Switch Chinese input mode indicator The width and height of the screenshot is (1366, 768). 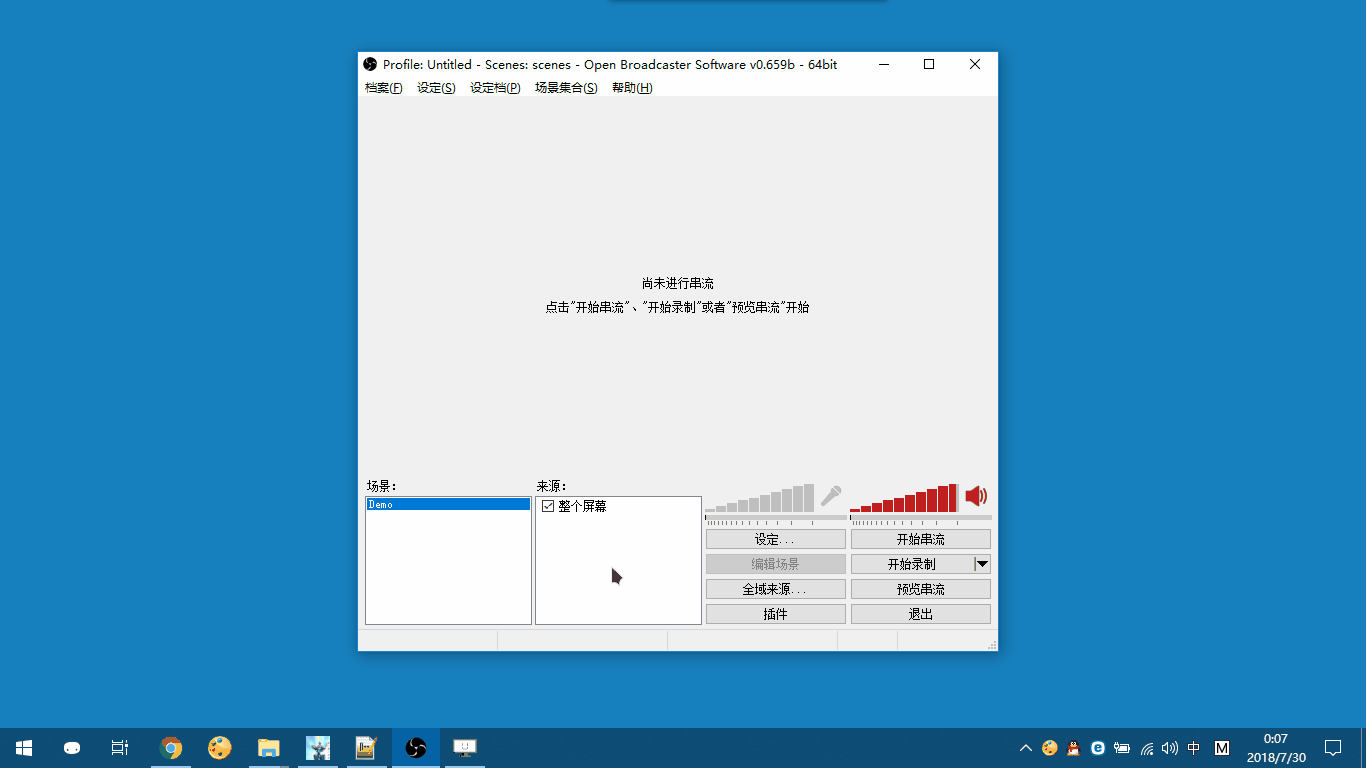point(1194,748)
